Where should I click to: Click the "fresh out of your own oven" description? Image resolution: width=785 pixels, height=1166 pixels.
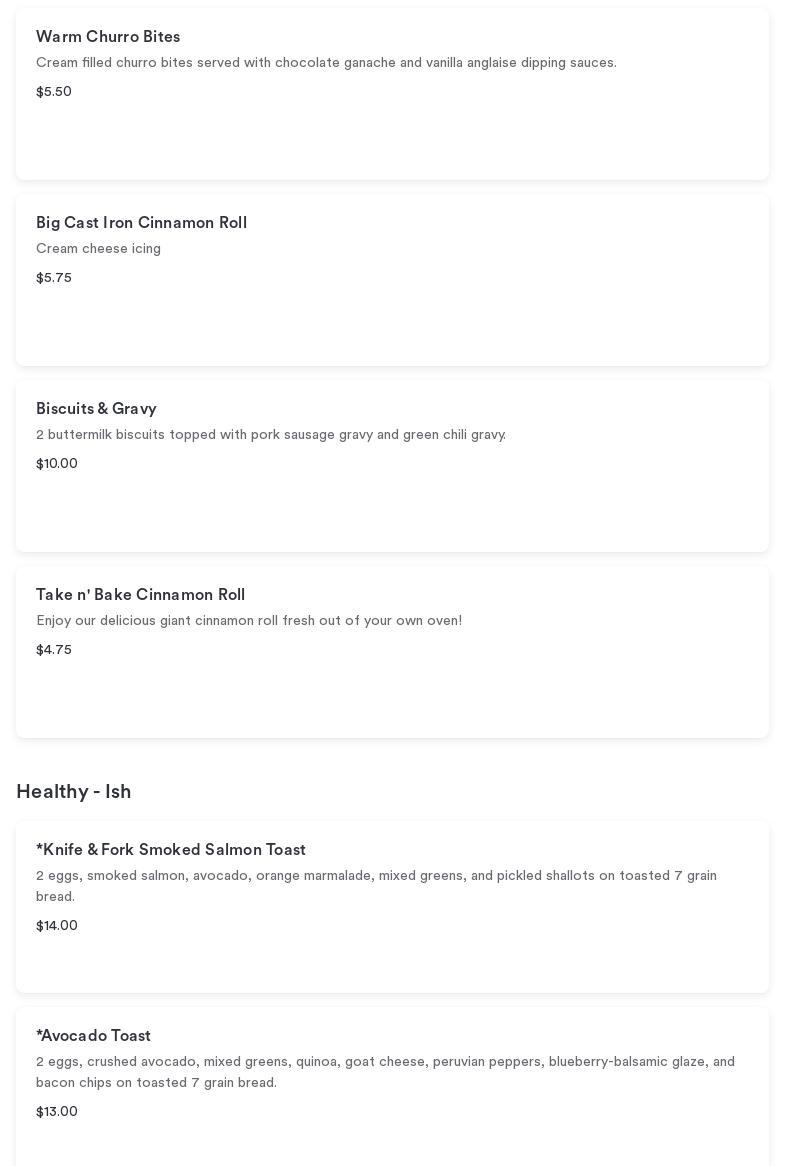pos(249,621)
